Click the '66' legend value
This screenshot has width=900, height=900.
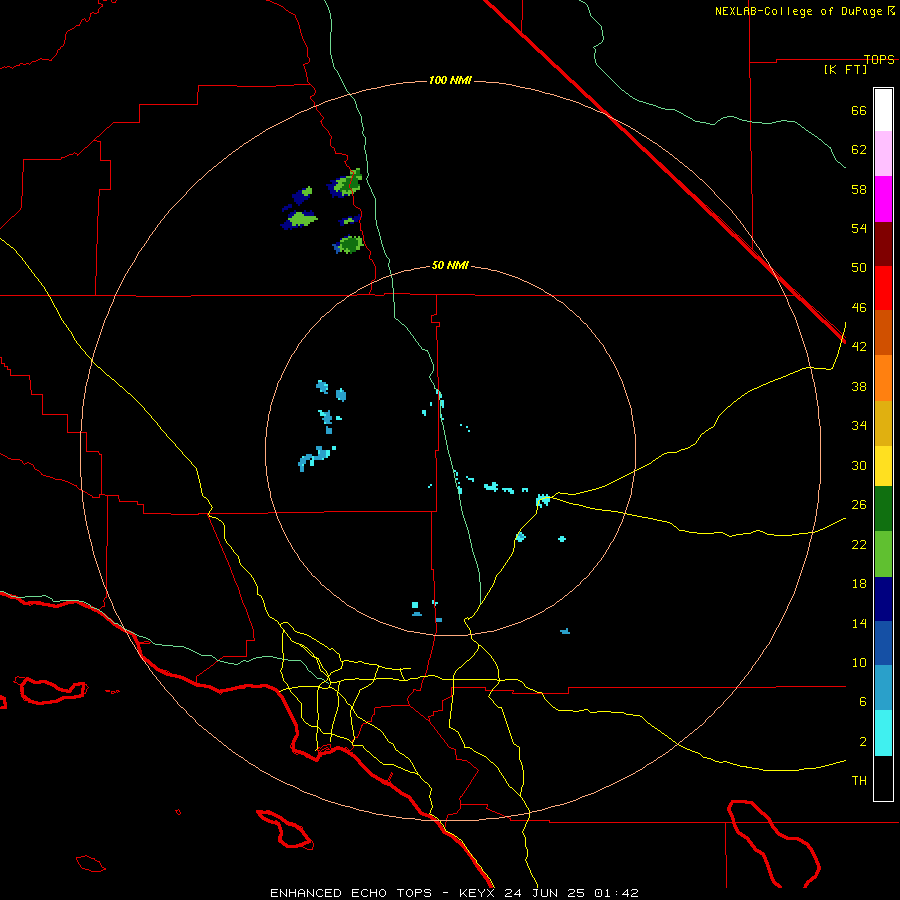[x=859, y=110]
